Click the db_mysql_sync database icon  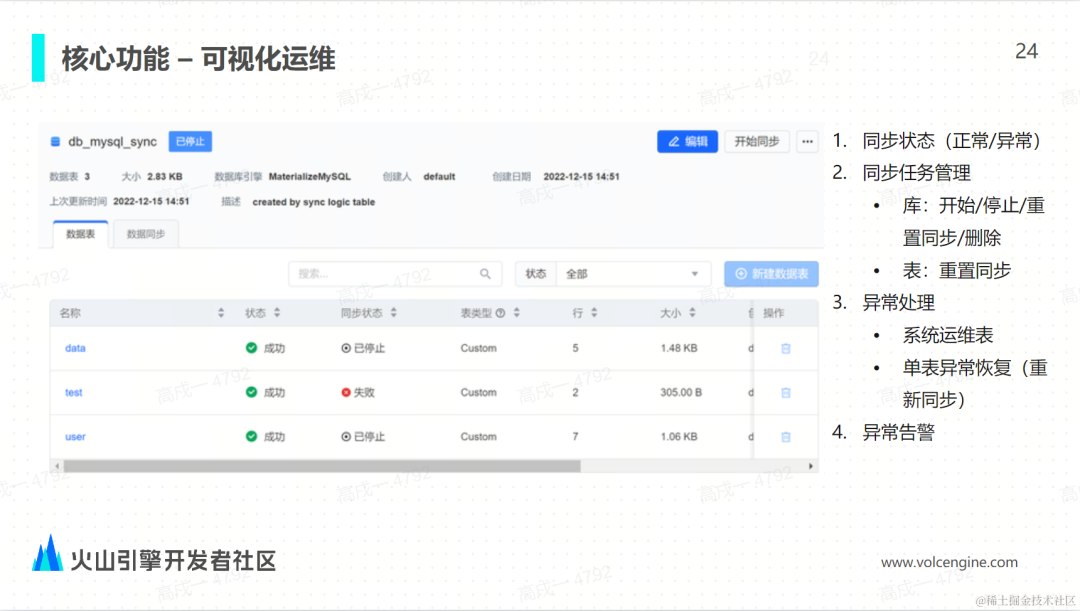point(55,141)
